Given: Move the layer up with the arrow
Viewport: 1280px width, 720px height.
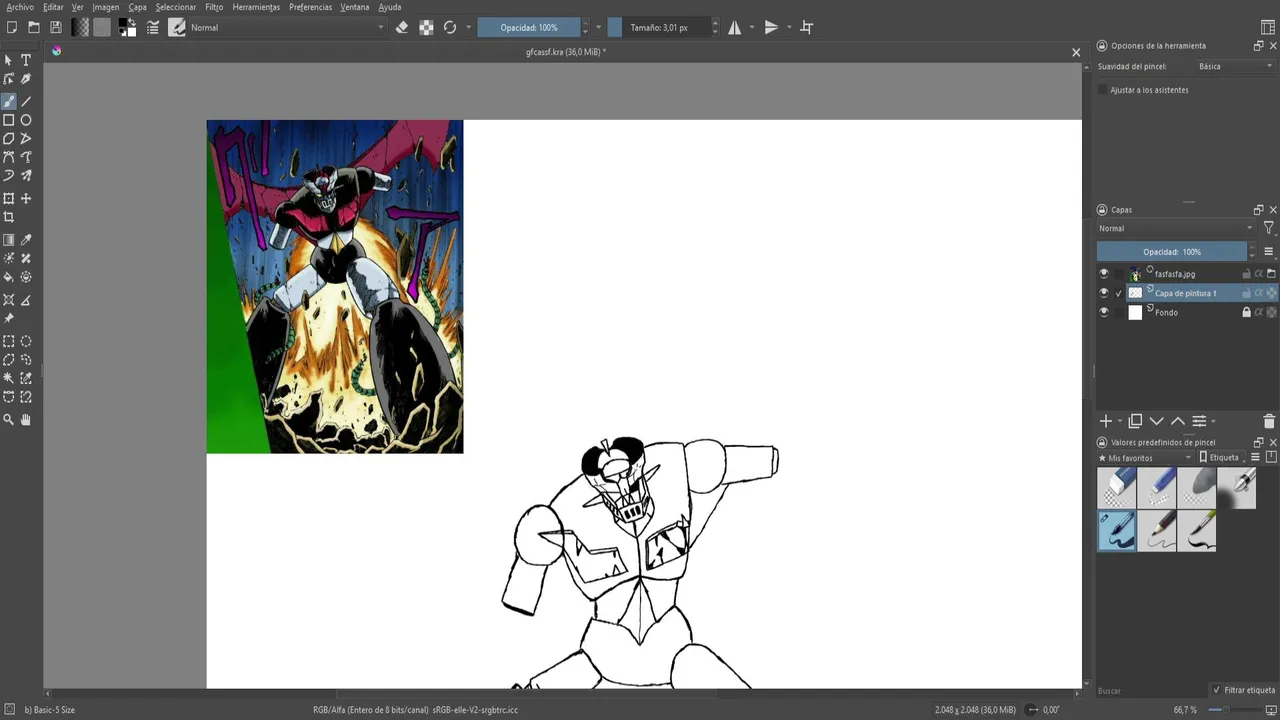Looking at the screenshot, I should pos(1178,422).
